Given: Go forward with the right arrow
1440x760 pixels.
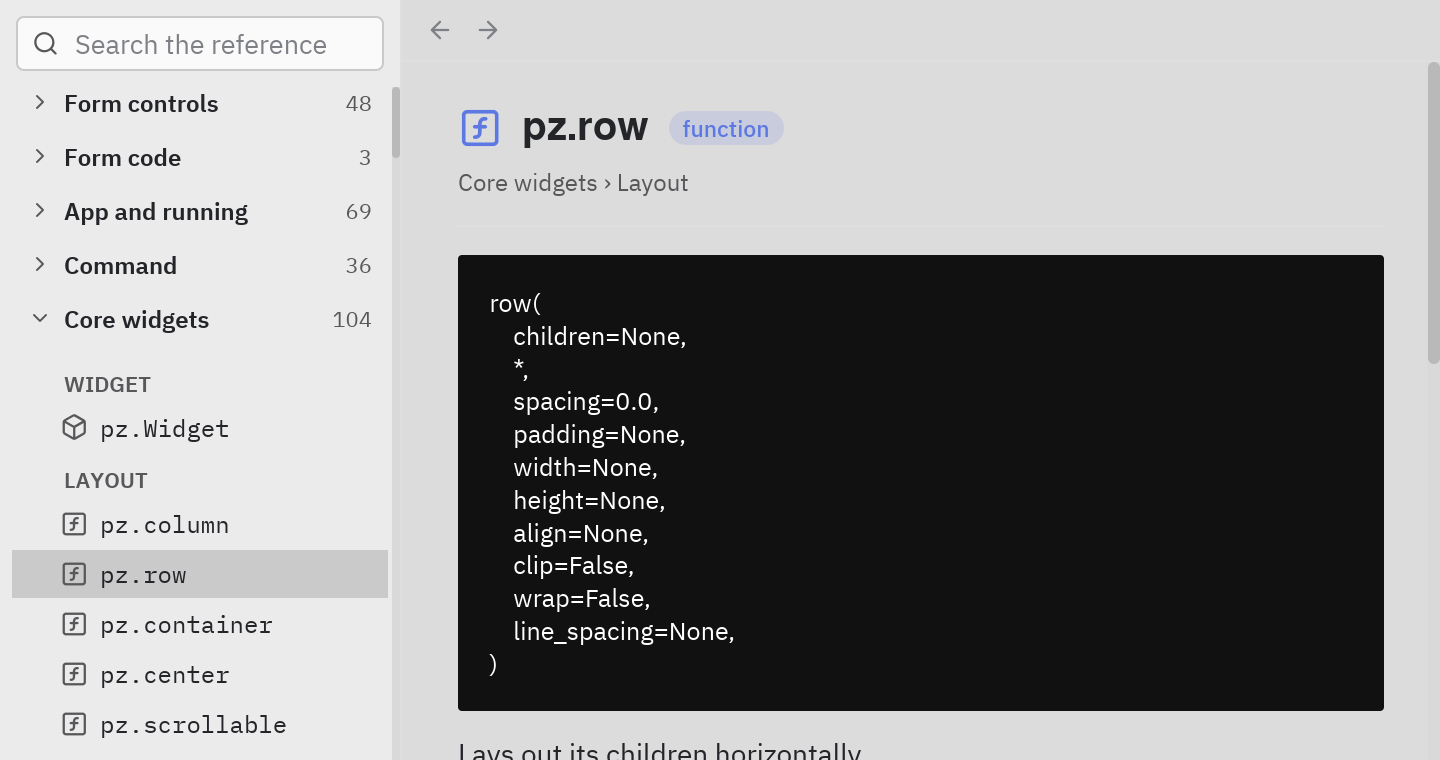Looking at the screenshot, I should point(488,30).
